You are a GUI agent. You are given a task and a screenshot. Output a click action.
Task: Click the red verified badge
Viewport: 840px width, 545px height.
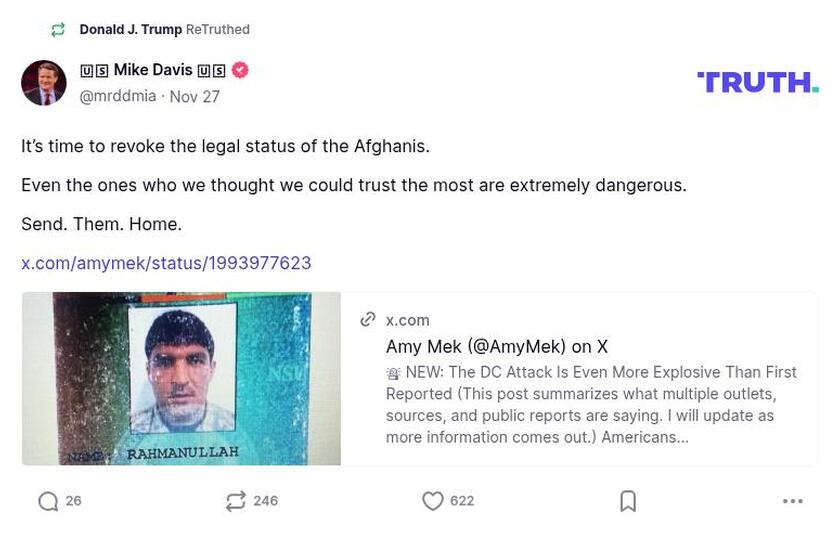pyautogui.click(x=240, y=70)
